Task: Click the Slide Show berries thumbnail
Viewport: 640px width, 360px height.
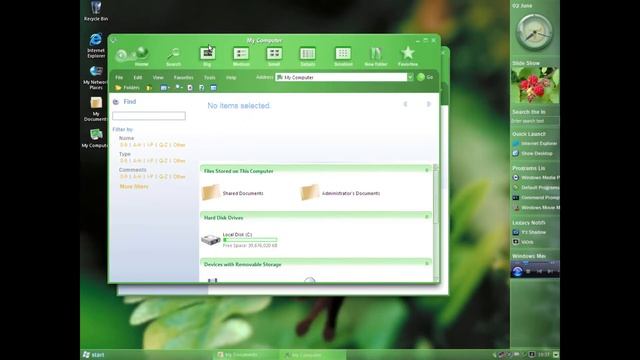Action: (535, 85)
